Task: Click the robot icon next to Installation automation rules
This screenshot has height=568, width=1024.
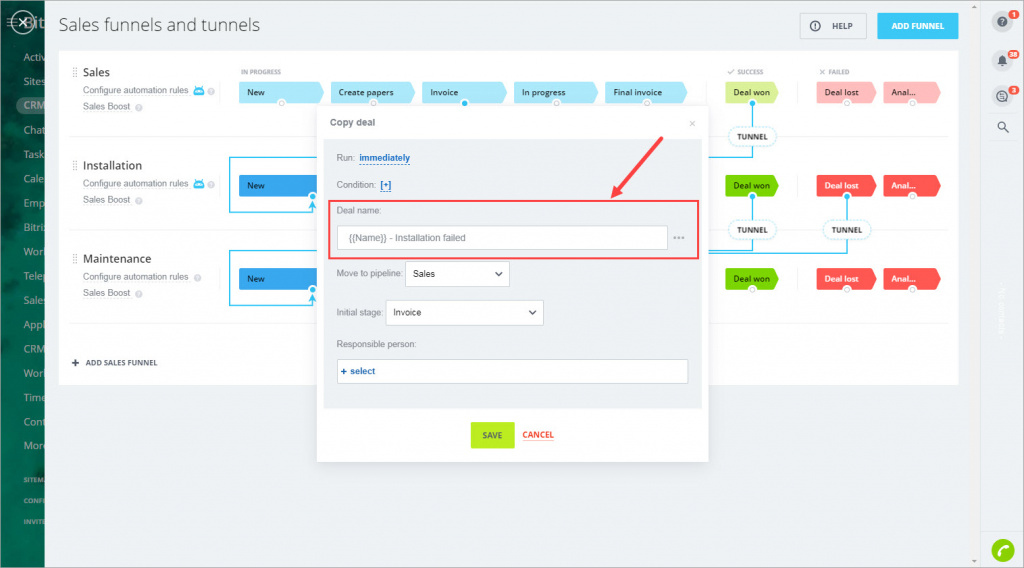Action: 199,184
